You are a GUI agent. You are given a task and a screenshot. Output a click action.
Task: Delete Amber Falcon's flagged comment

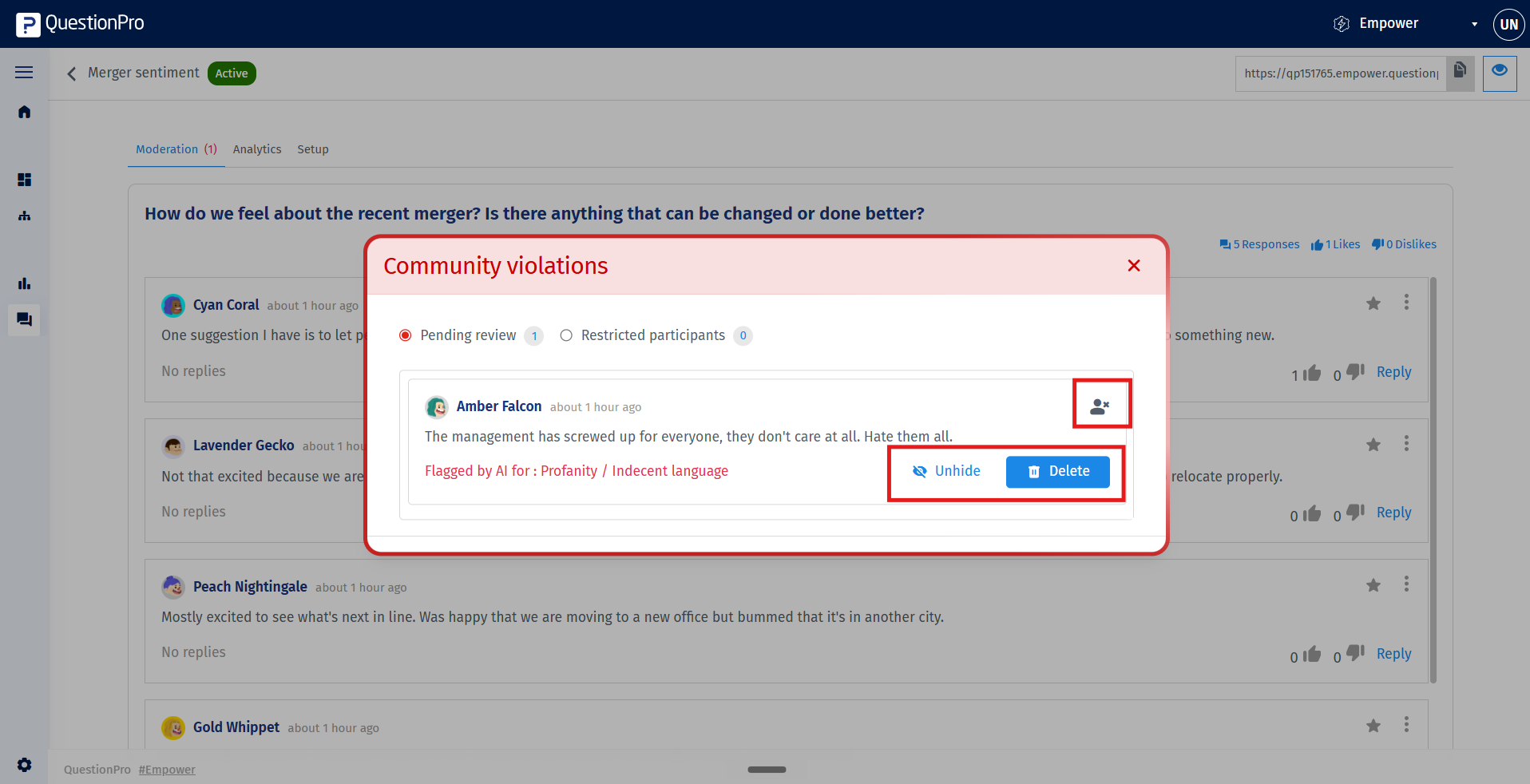point(1058,472)
